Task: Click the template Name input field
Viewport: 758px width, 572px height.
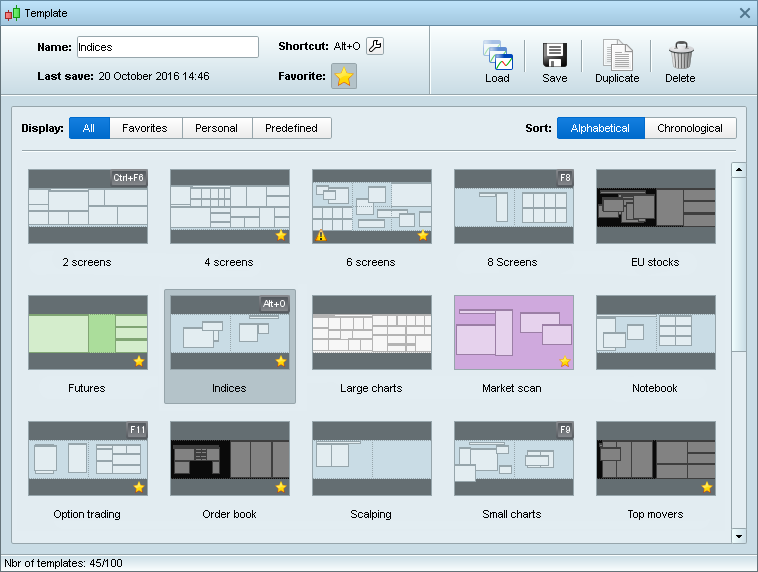Action: tap(167, 47)
